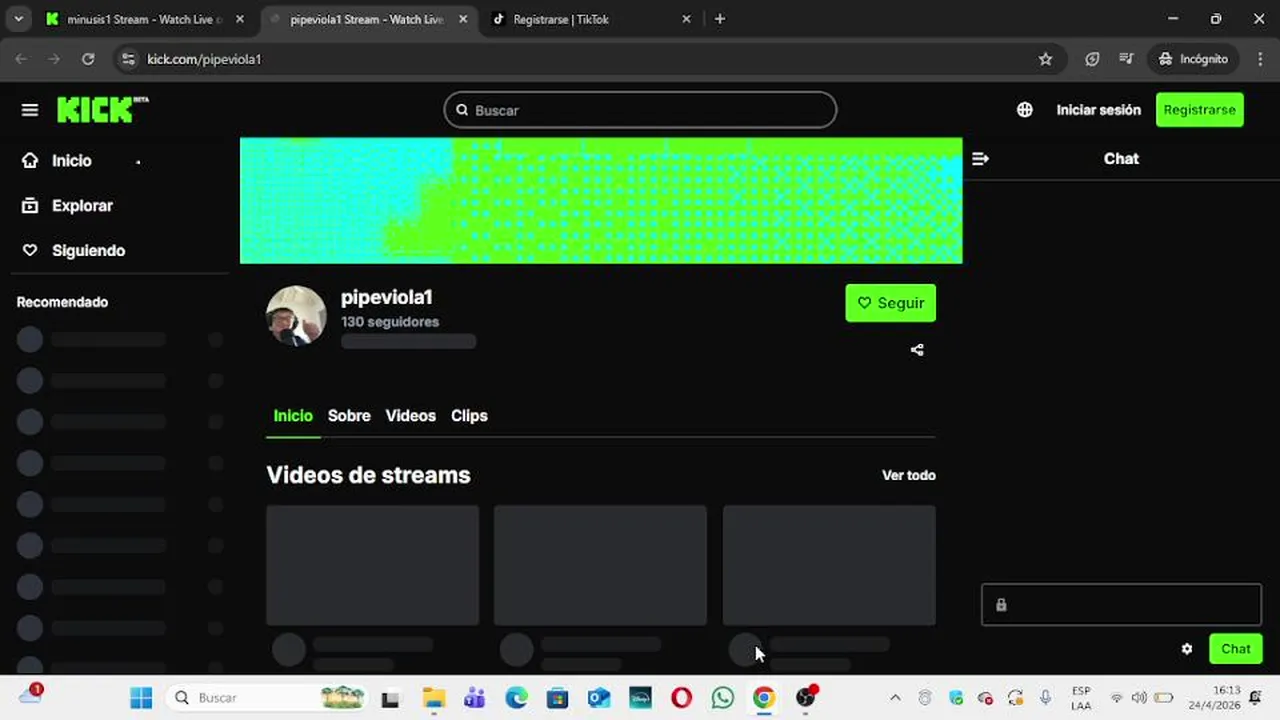Viewport: 1280px width, 720px height.
Task: Click the channel banner image
Action: (x=601, y=201)
